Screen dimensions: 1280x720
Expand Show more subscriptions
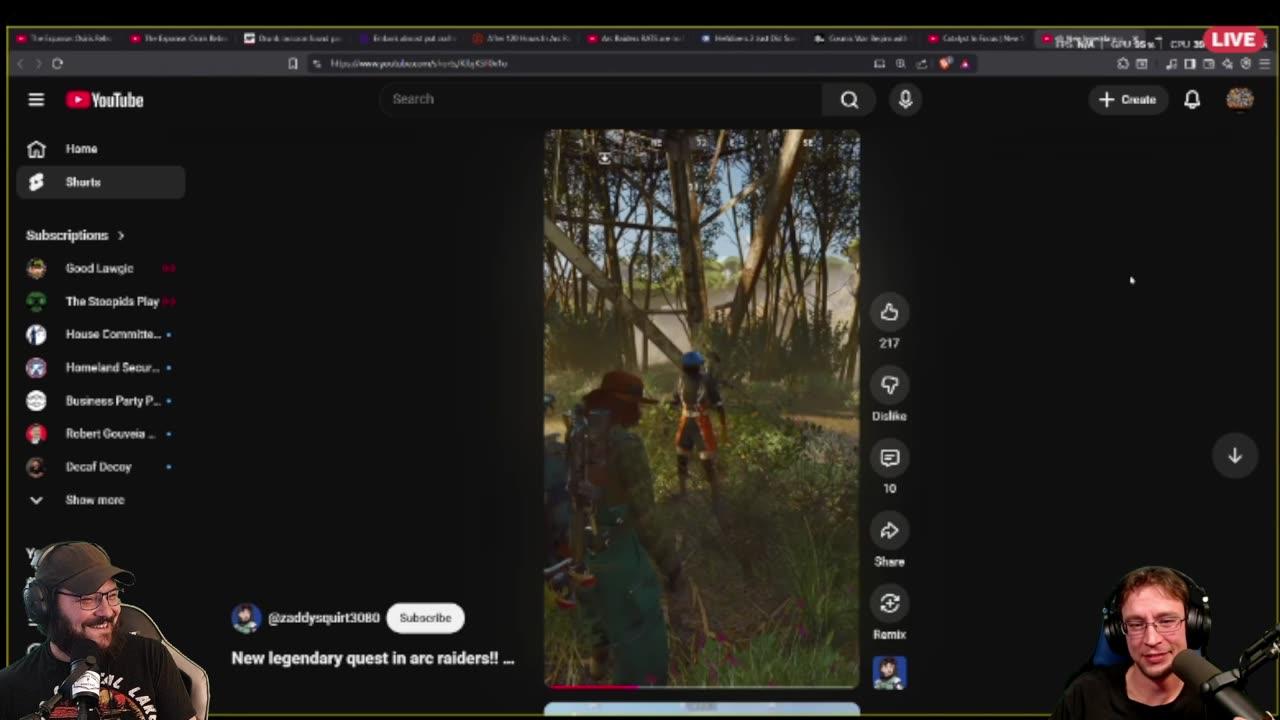click(x=94, y=500)
